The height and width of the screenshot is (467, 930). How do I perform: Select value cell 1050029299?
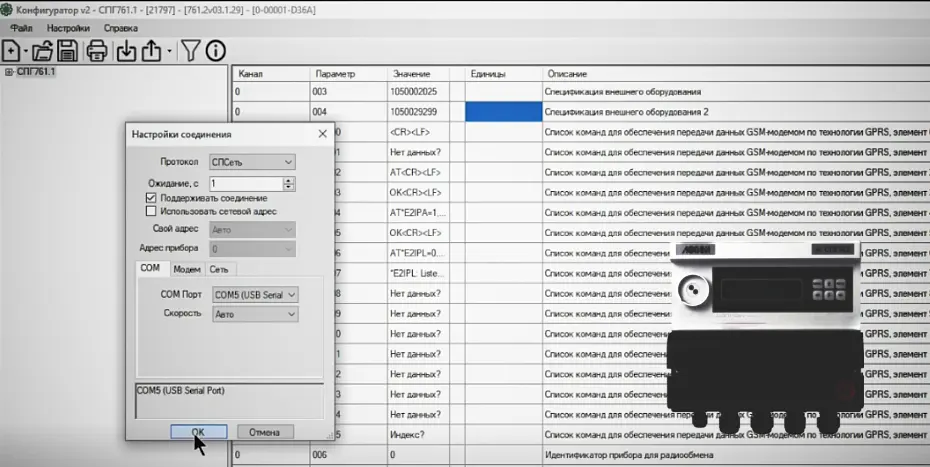418,112
